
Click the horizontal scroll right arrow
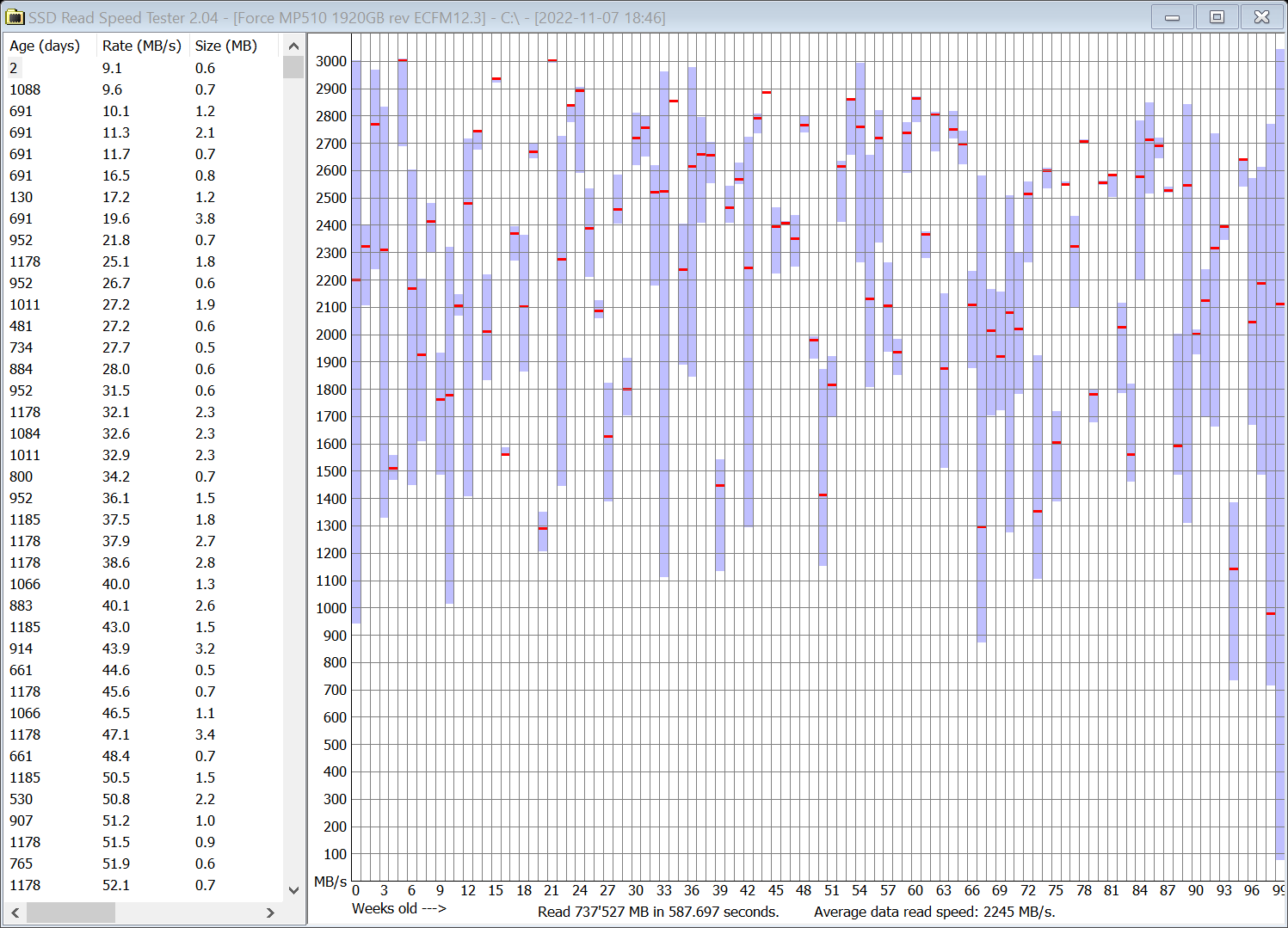point(270,913)
